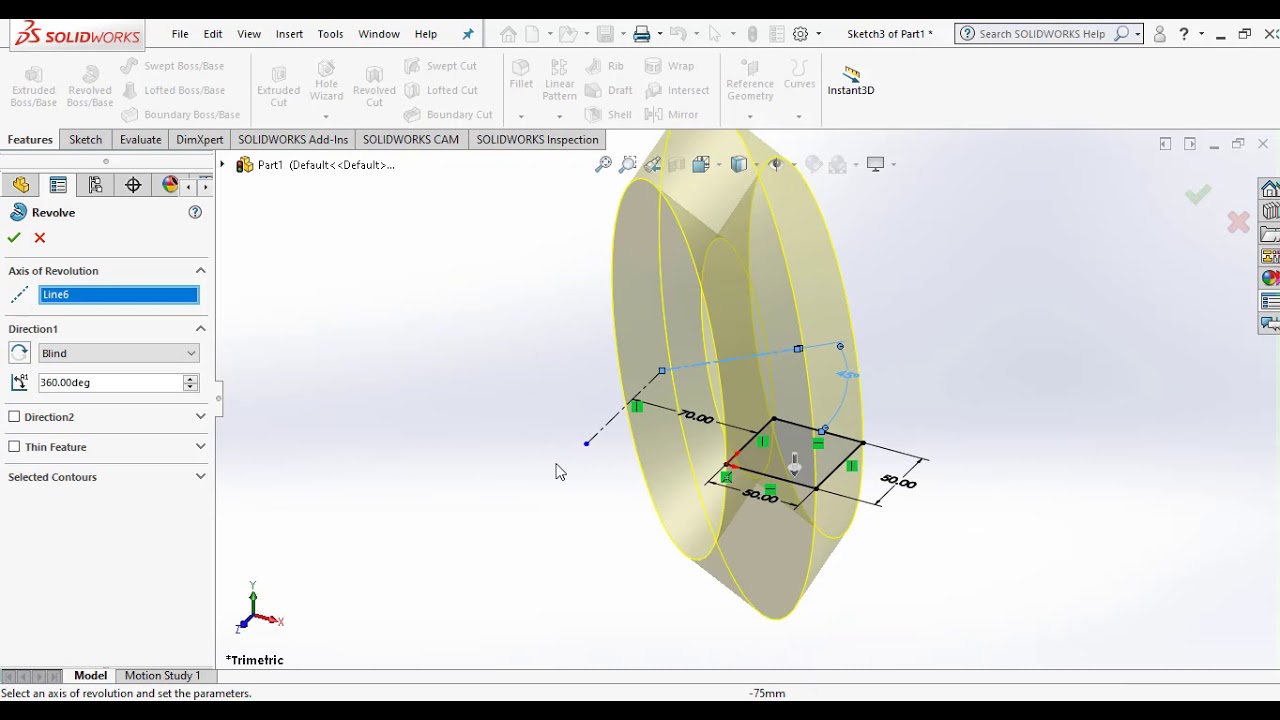Open the Blind revolve type dropdown
Viewport: 1280px width, 720px height.
119,353
